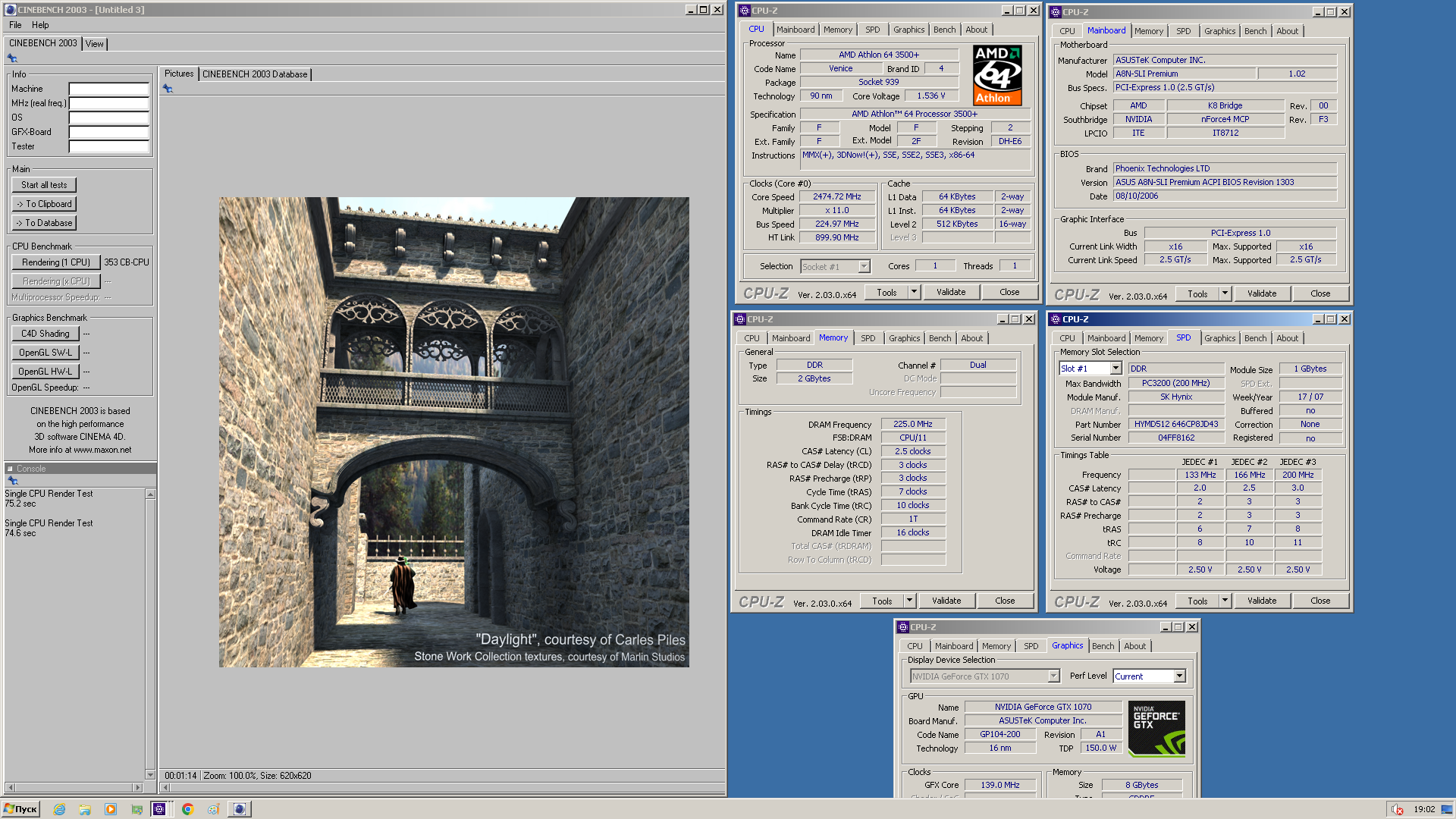Image resolution: width=1456 pixels, height=819 pixels.
Task: Open Google Chrome from the taskbar
Action: pyautogui.click(x=188, y=809)
